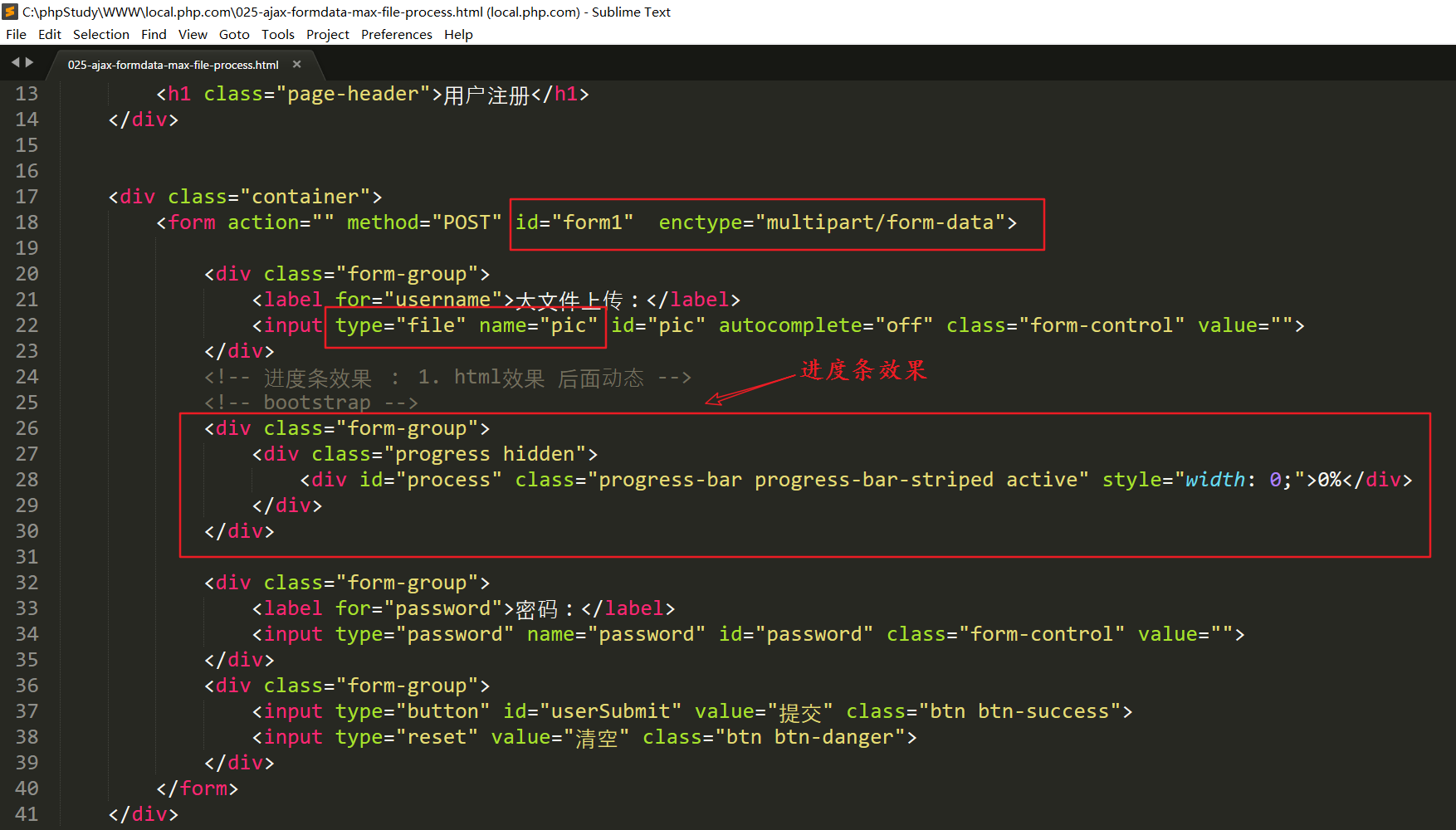Viewport: 1456px width, 830px height.
Task: Click the next tab arrow
Action: (30, 62)
